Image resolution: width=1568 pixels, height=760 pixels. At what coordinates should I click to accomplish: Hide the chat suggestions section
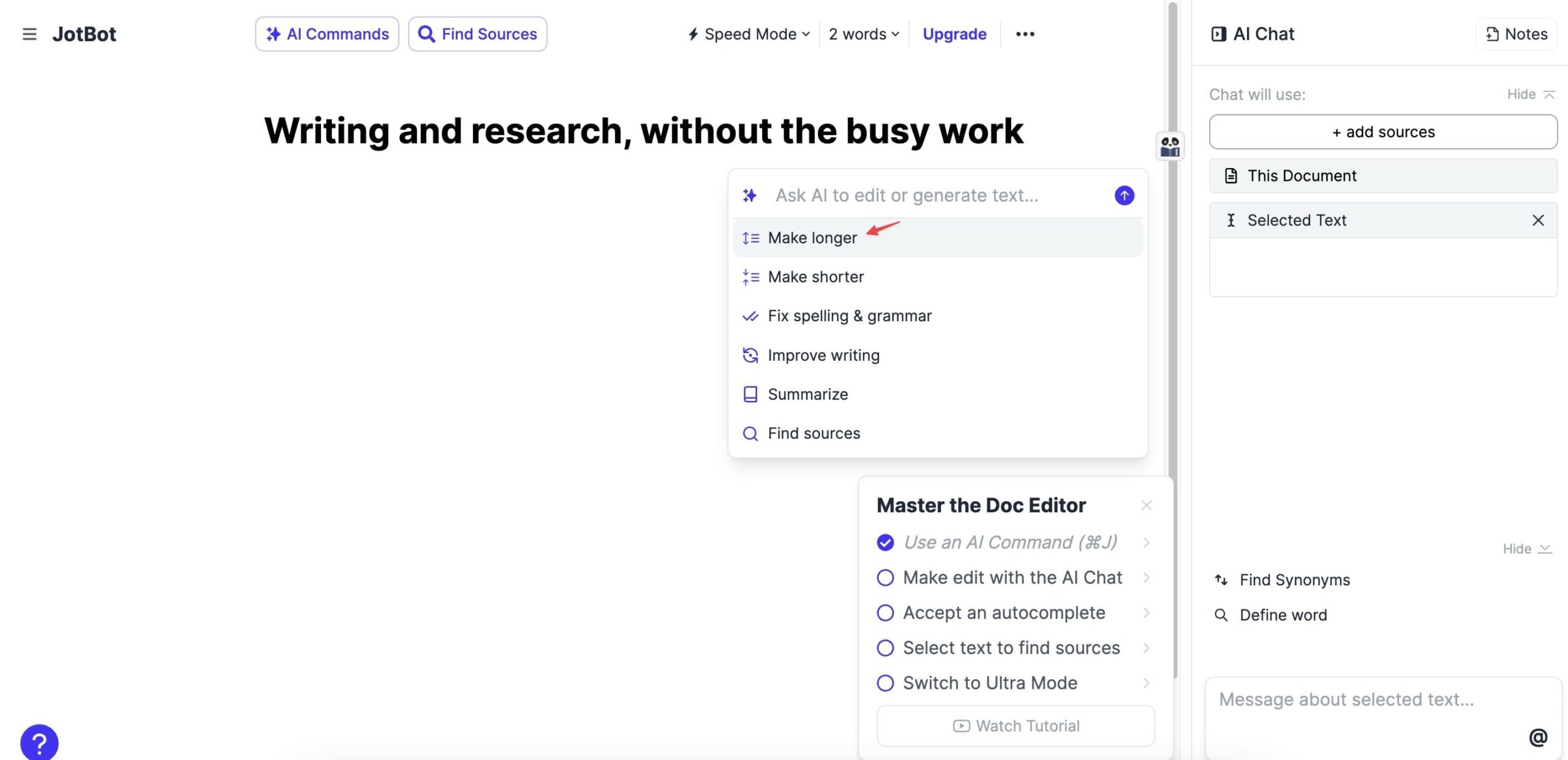coord(1527,549)
